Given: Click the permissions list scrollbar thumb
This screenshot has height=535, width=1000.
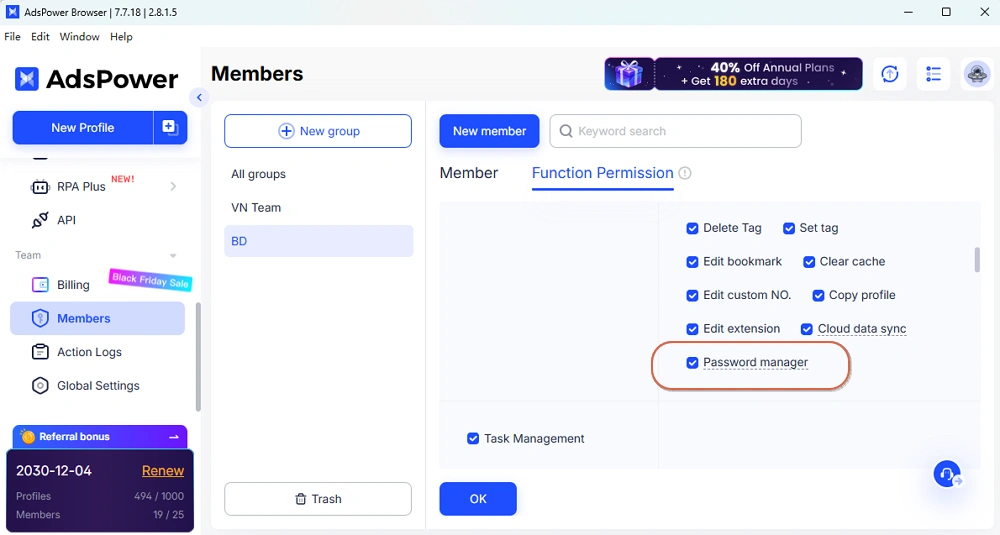Looking at the screenshot, I should click(x=976, y=260).
